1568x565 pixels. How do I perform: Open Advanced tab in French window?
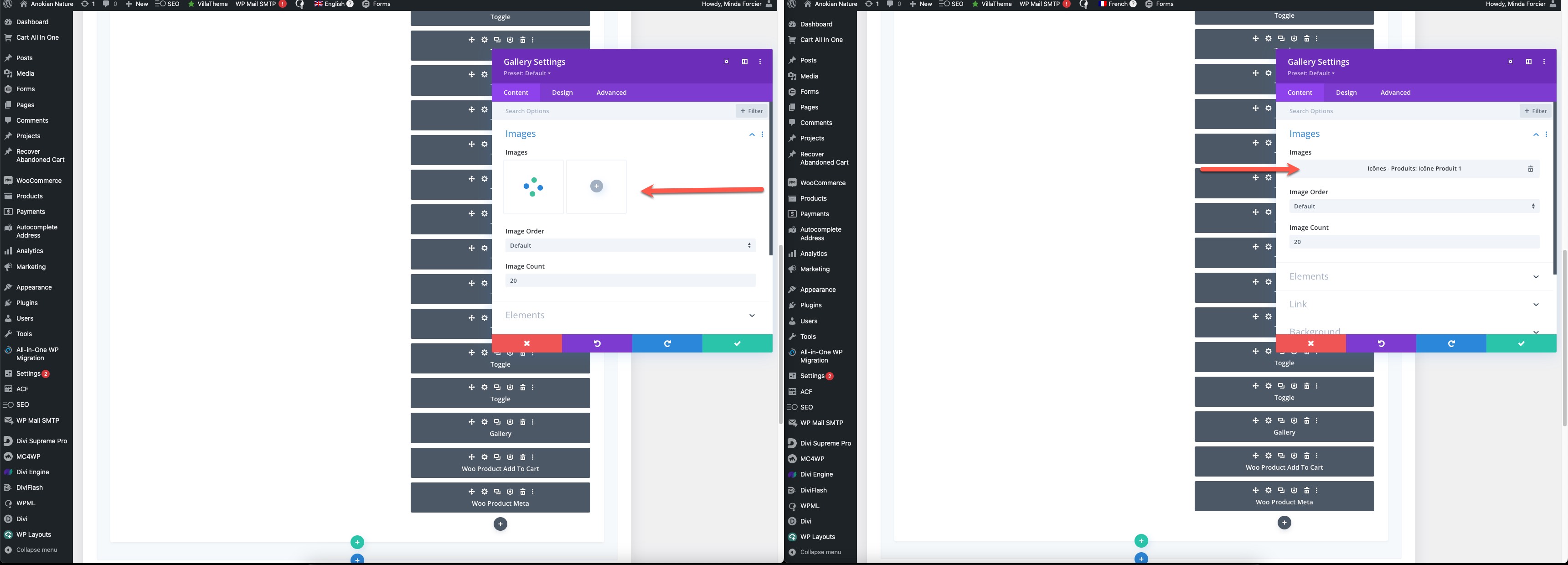(x=1395, y=93)
